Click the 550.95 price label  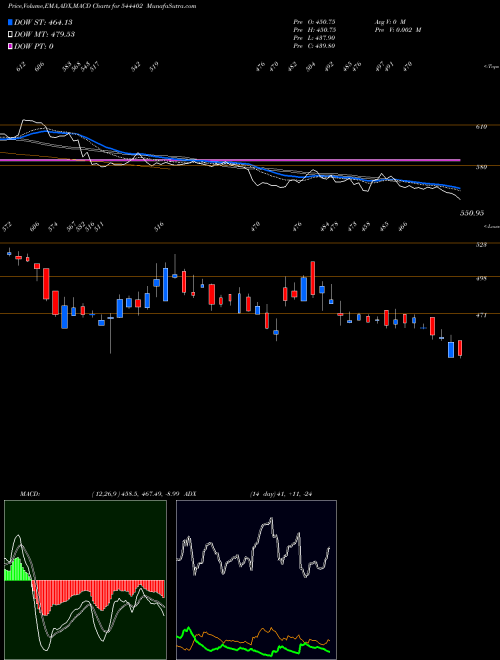click(472, 213)
